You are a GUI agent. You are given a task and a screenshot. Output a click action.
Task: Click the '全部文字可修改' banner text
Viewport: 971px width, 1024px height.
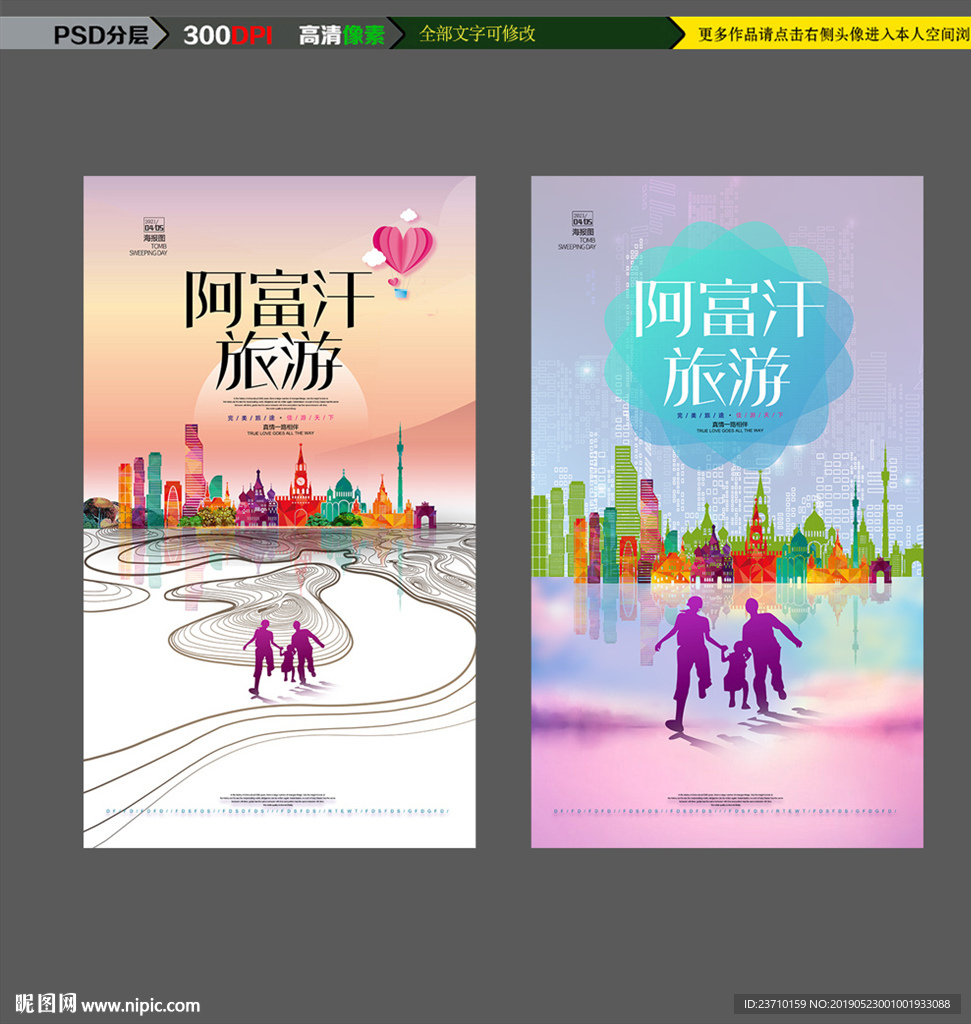coord(477,33)
